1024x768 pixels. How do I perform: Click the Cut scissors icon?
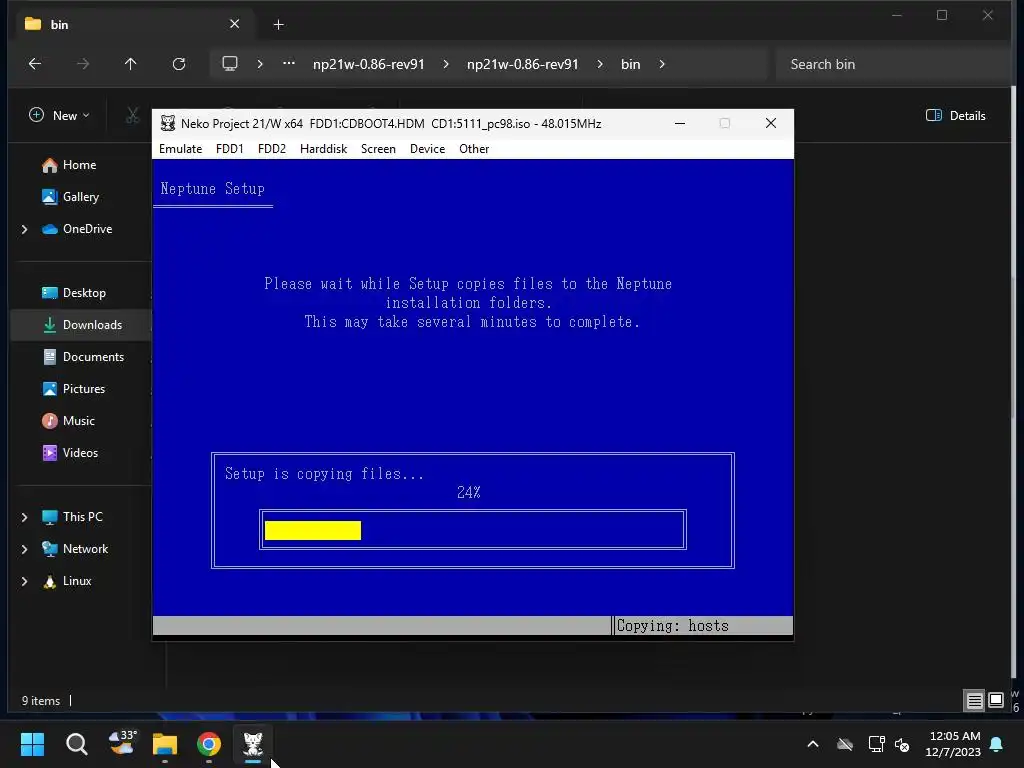[133, 116]
